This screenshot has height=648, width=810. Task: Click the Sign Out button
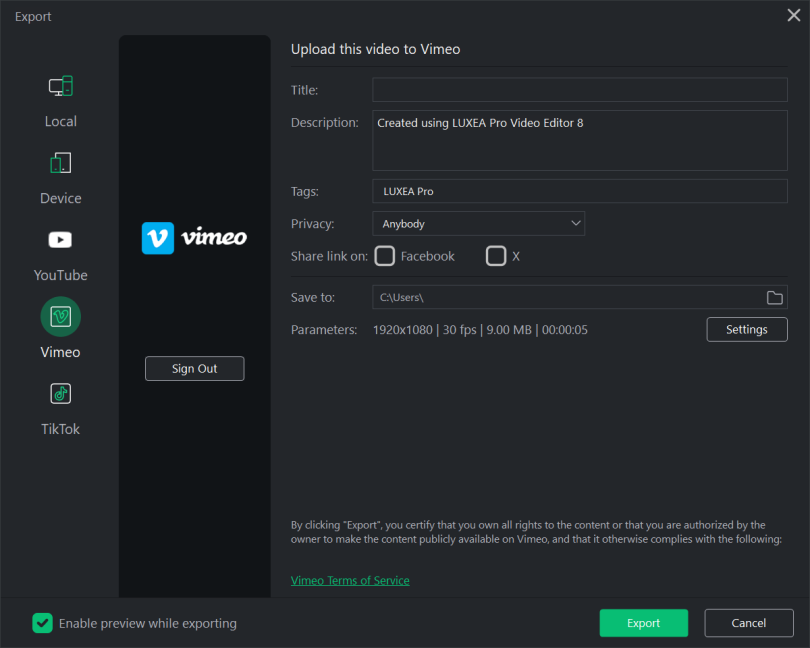pyautogui.click(x=194, y=369)
